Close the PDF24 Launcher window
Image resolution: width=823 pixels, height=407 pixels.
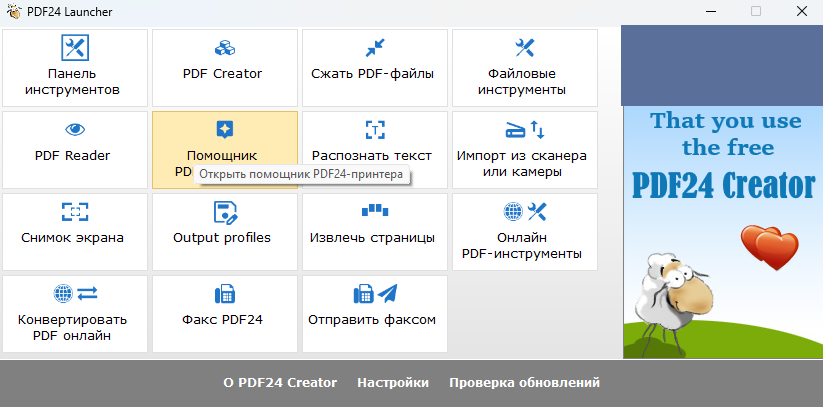802,12
